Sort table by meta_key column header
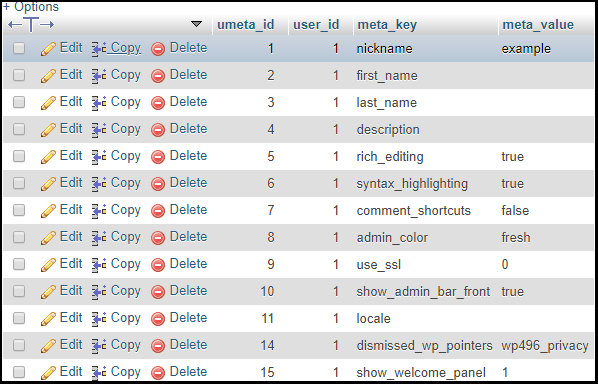598x384 pixels. (x=387, y=25)
